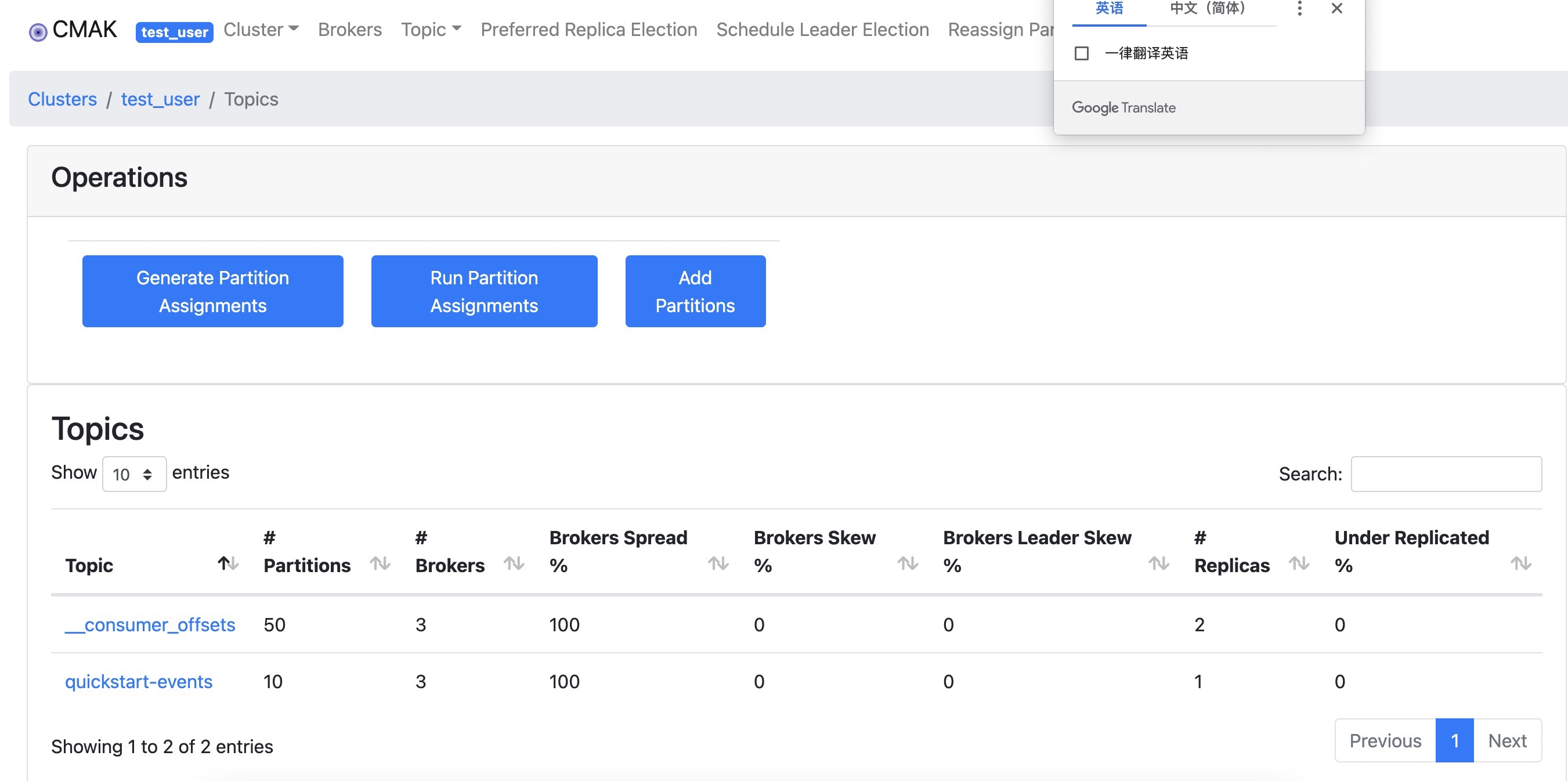Sort table by Topic column arrow
1568x781 pixels.
pos(228,563)
